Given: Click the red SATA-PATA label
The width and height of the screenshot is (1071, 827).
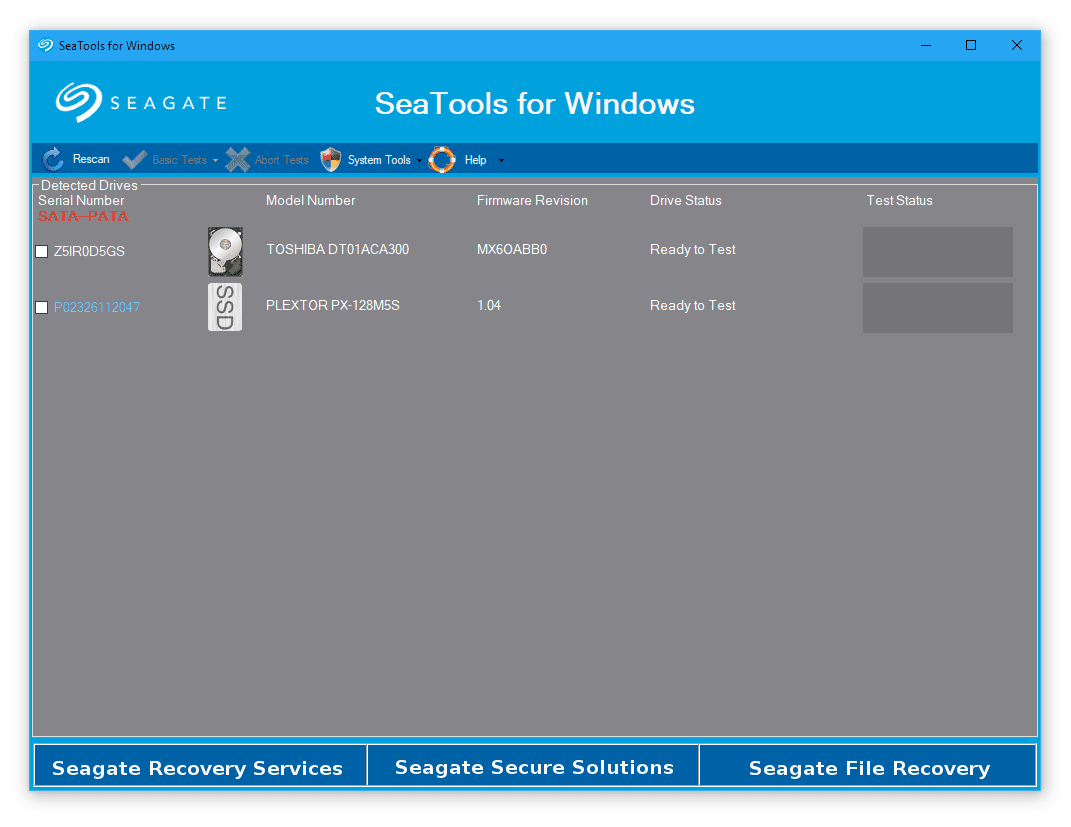Looking at the screenshot, I should (x=83, y=216).
